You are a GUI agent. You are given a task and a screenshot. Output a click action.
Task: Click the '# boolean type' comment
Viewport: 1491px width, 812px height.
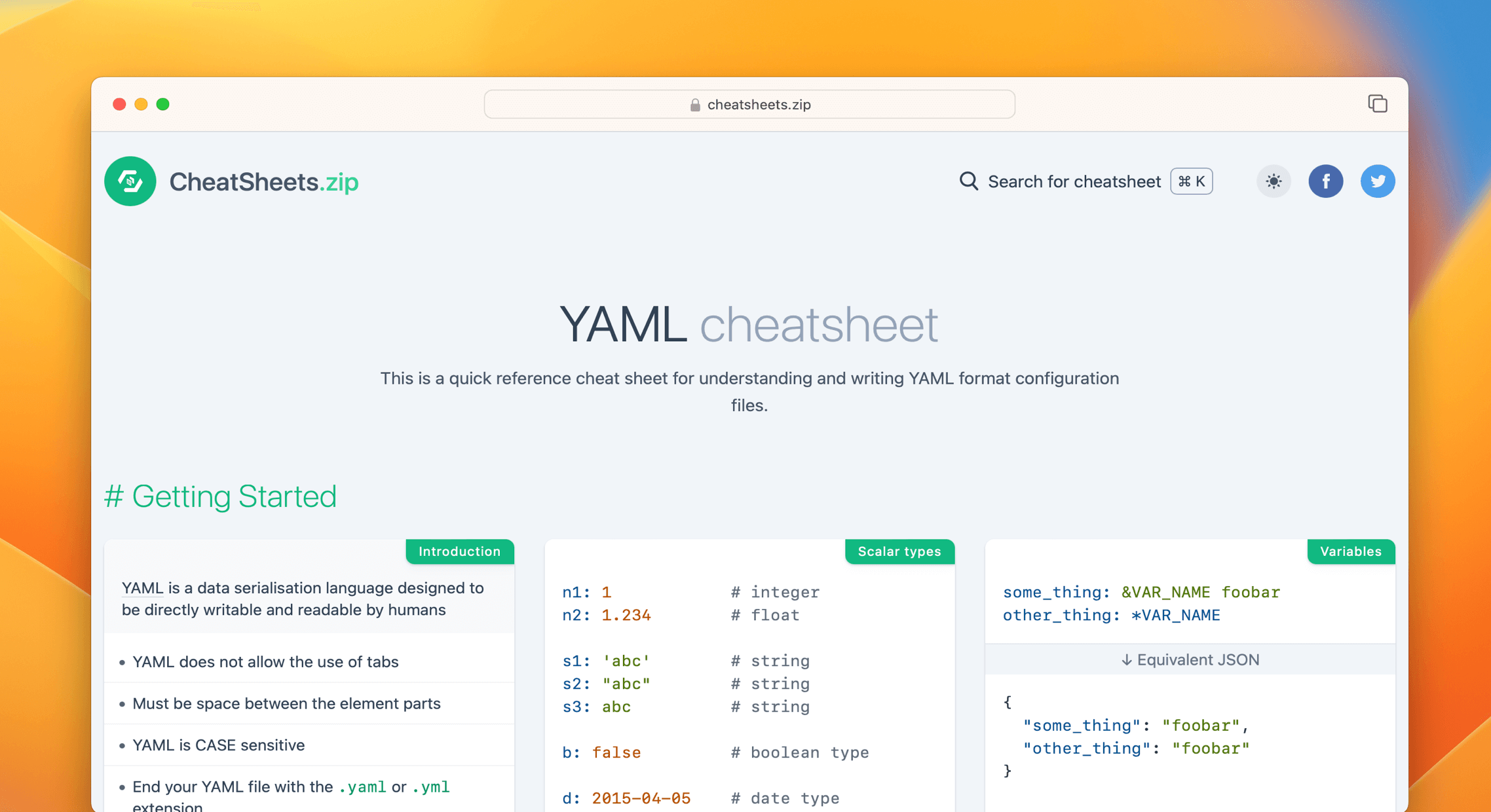tap(800, 752)
